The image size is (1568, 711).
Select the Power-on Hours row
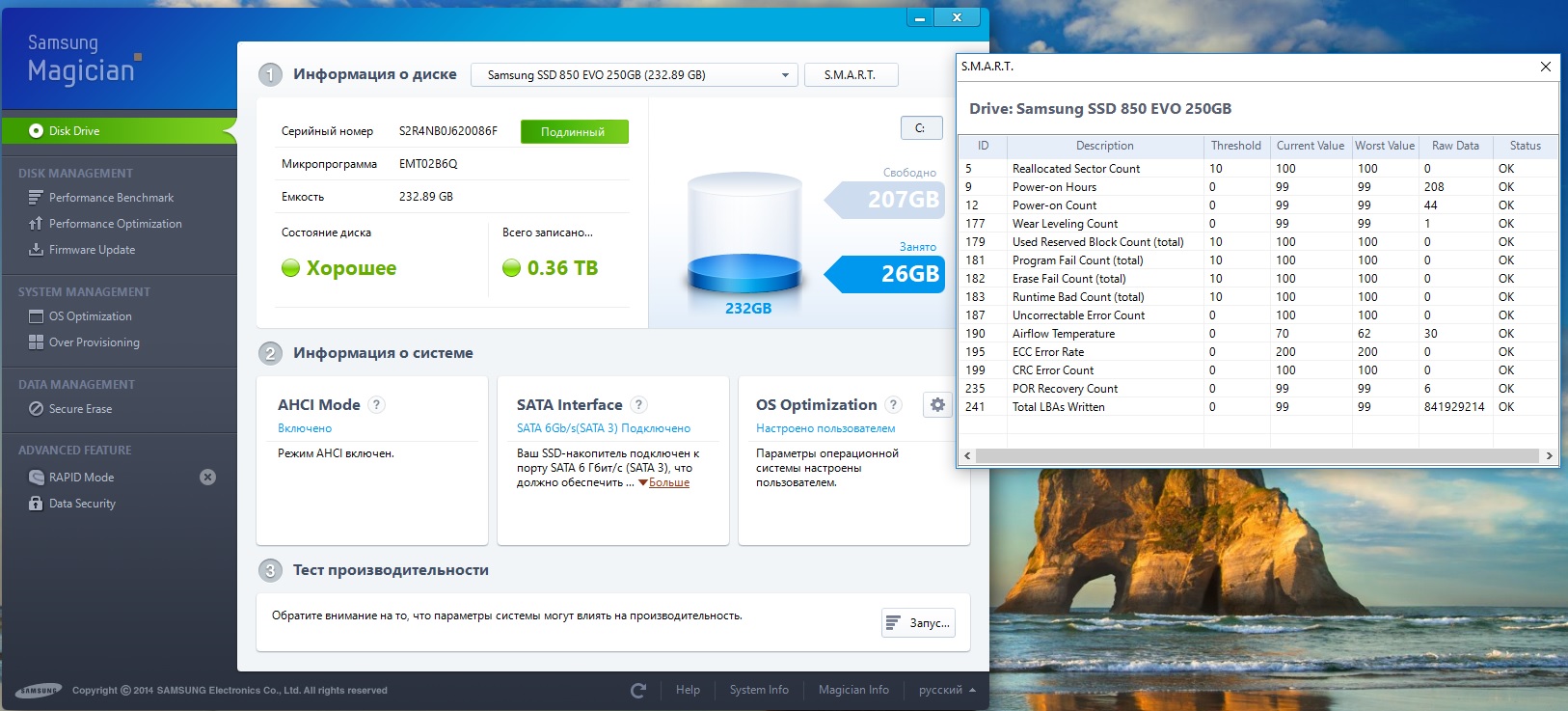click(x=1258, y=187)
